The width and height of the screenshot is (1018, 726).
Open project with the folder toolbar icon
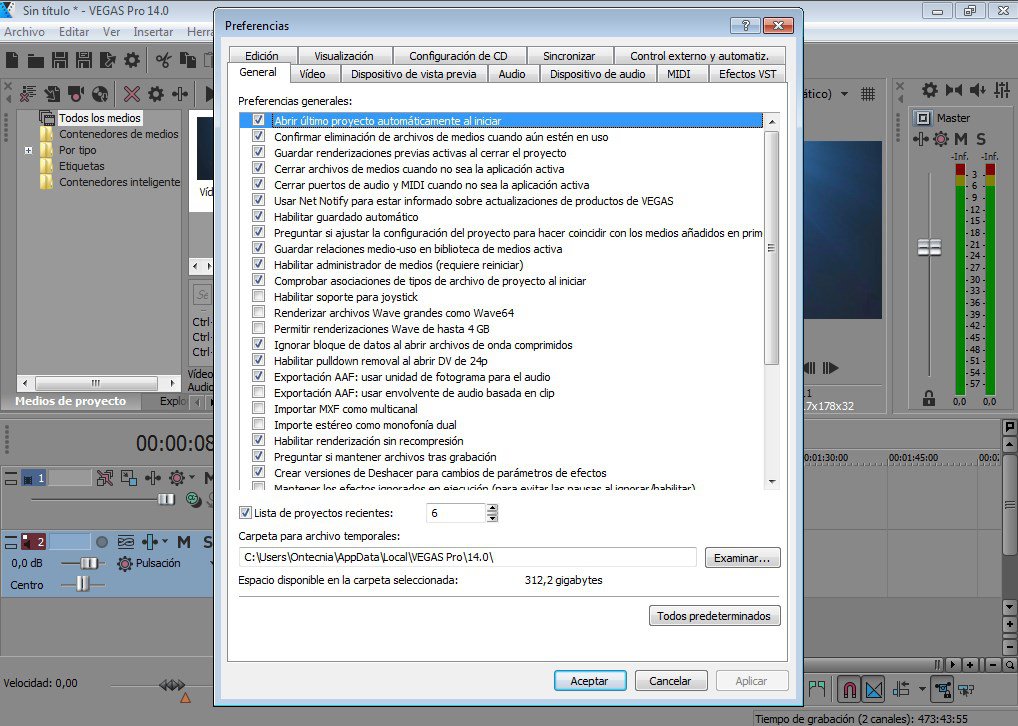click(x=36, y=60)
